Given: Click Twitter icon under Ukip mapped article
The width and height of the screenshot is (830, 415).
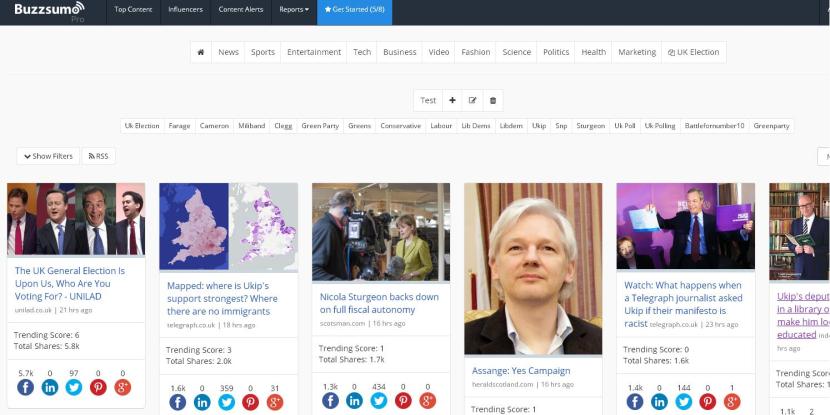Looking at the screenshot, I should (226, 402).
